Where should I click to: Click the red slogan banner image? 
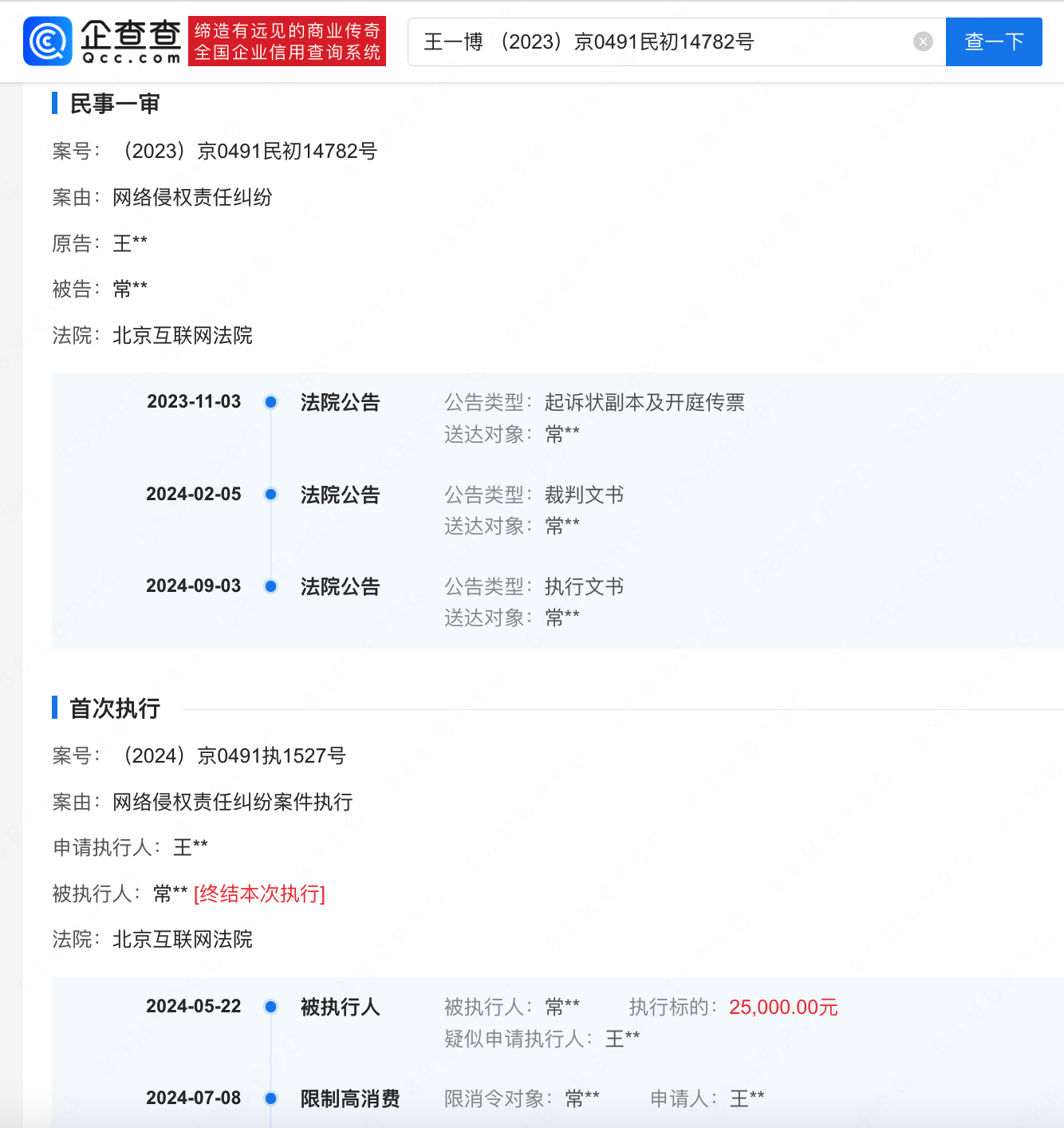[x=287, y=41]
